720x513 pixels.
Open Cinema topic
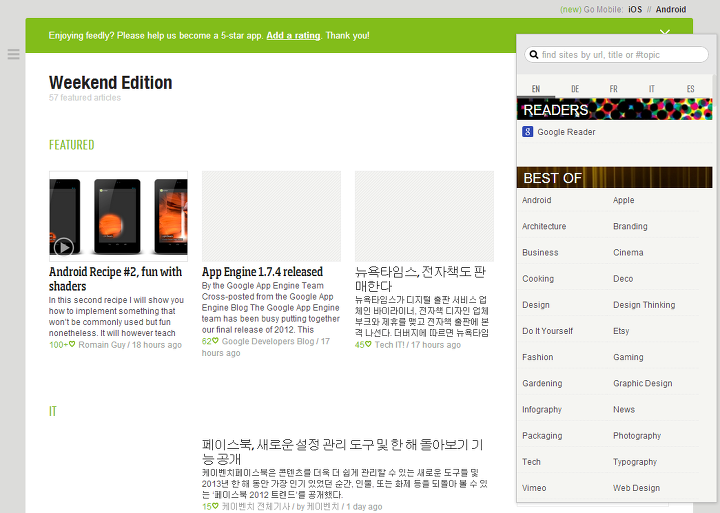628,253
